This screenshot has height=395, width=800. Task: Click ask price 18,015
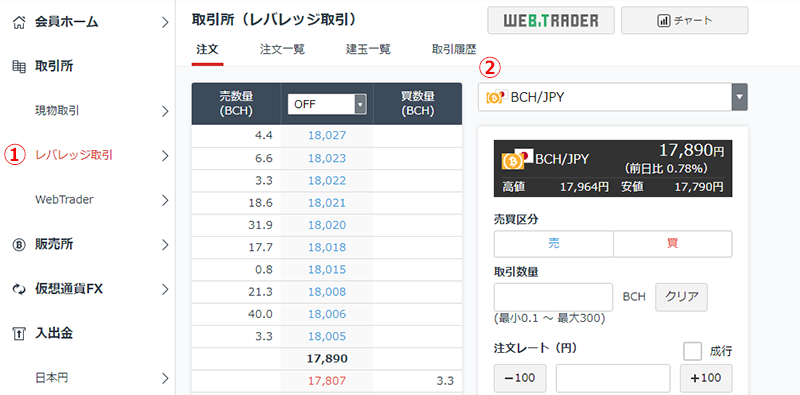[x=327, y=269]
